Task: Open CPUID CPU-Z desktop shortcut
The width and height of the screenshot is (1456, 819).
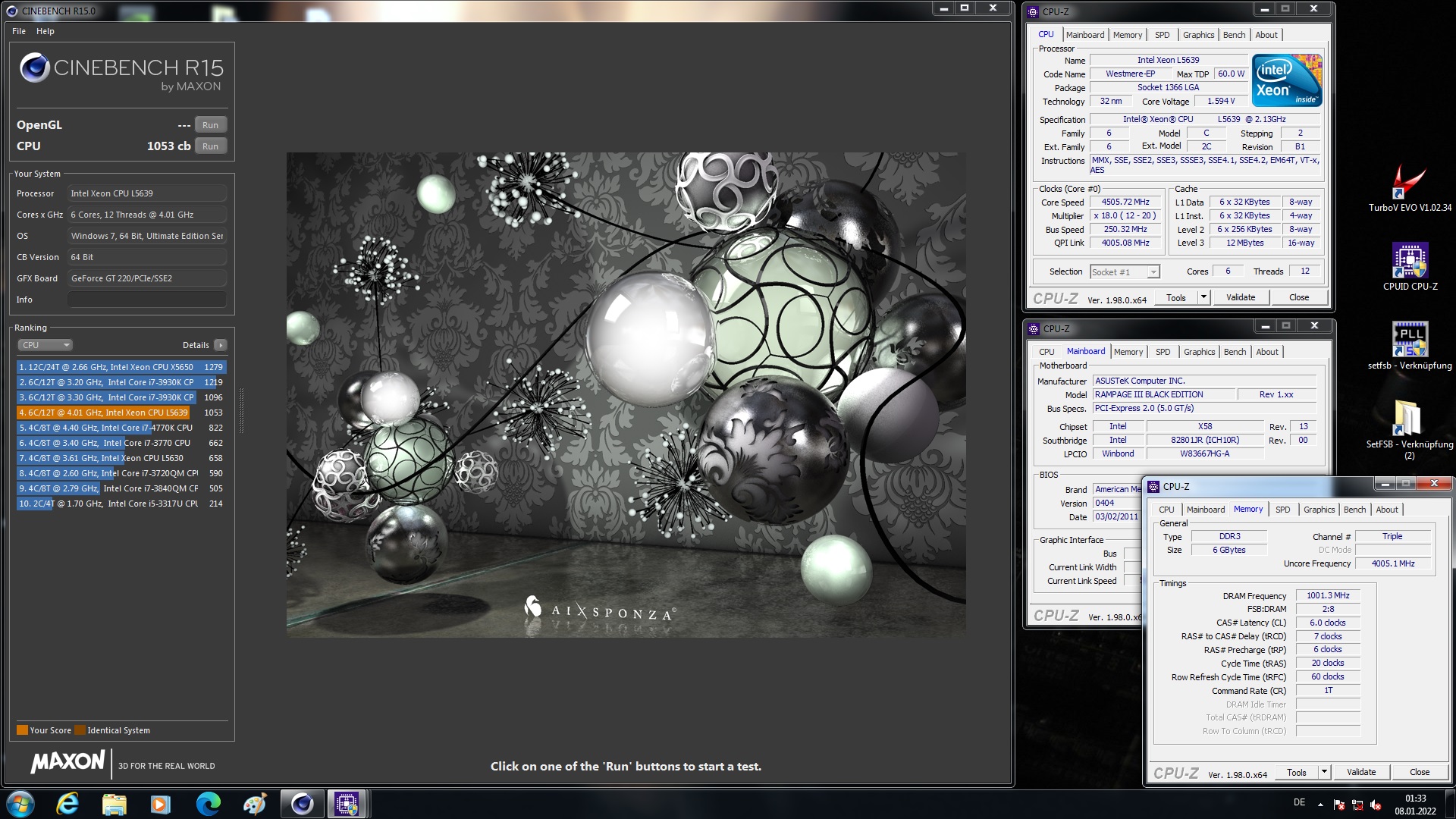Action: (x=1410, y=267)
